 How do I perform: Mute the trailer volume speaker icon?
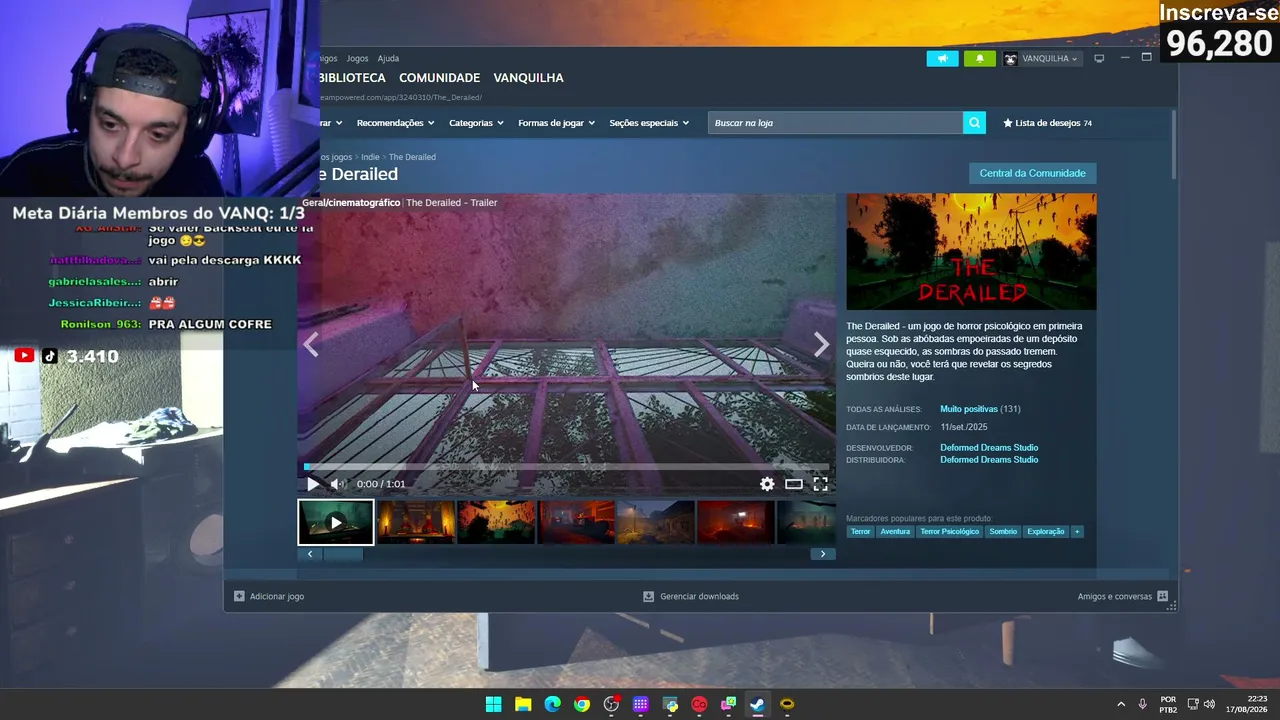coord(338,484)
